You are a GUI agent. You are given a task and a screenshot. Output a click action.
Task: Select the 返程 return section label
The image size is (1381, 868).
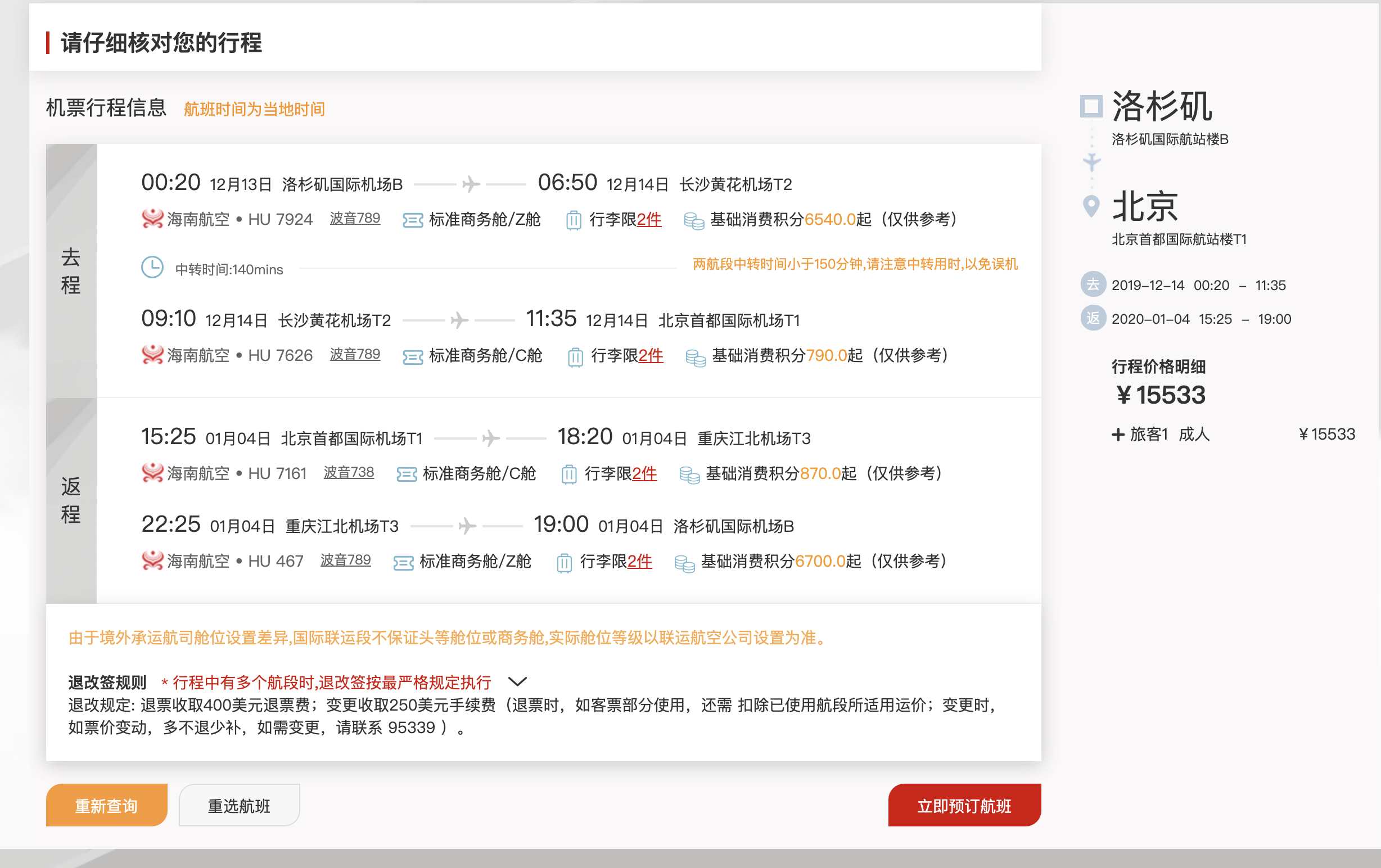coord(70,500)
